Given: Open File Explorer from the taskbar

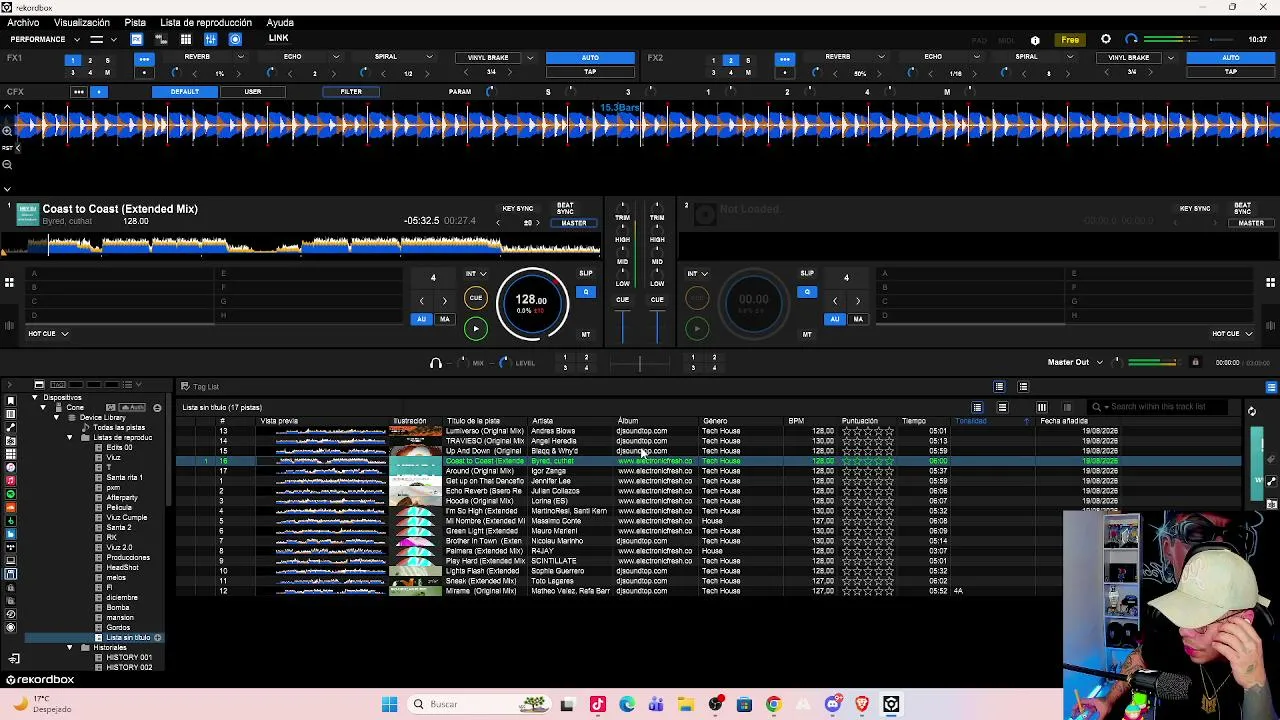Looking at the screenshot, I should [x=686, y=704].
